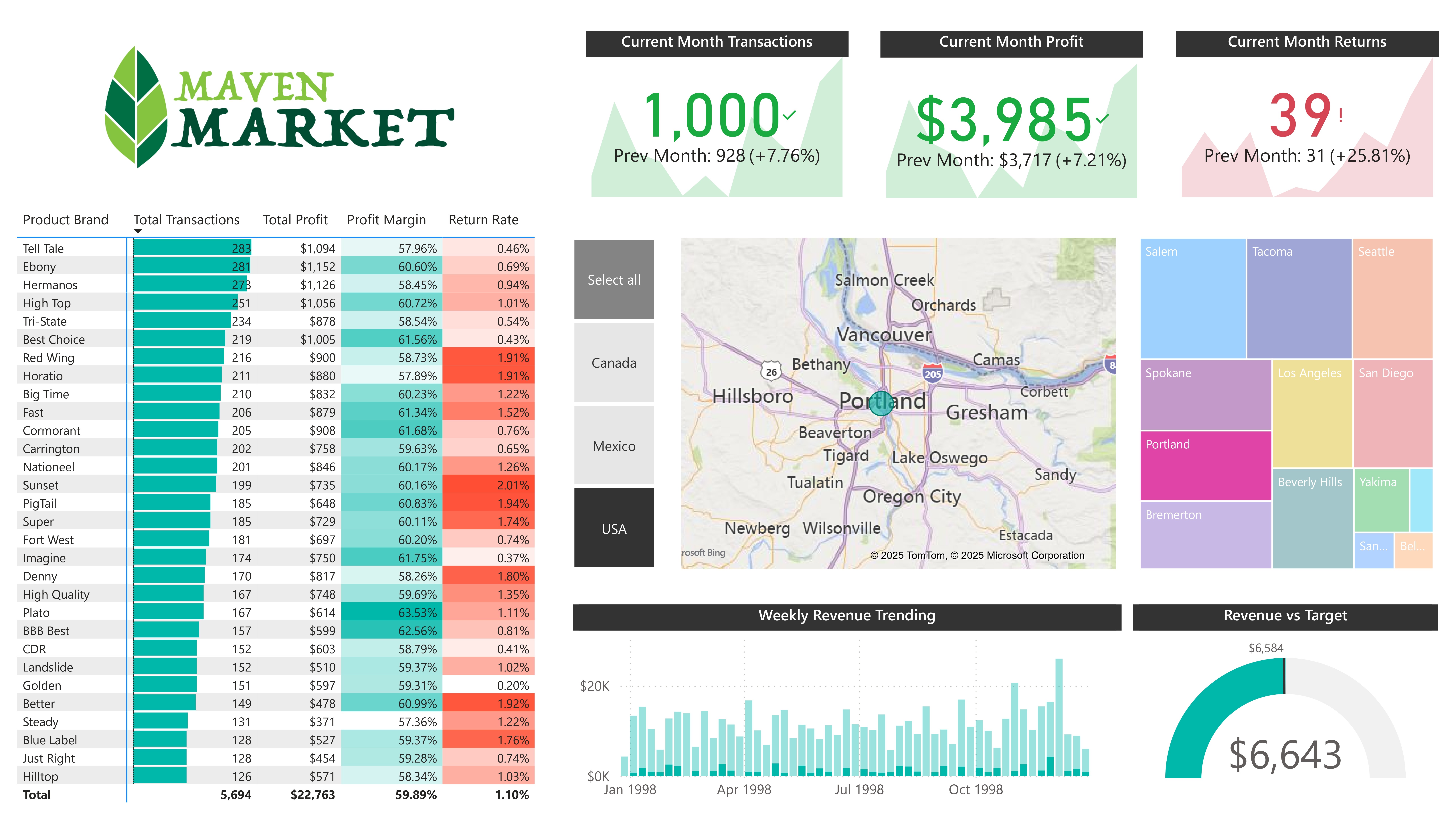Sort by Total Transactions column header
The height and width of the screenshot is (831, 1456).
pos(187,220)
